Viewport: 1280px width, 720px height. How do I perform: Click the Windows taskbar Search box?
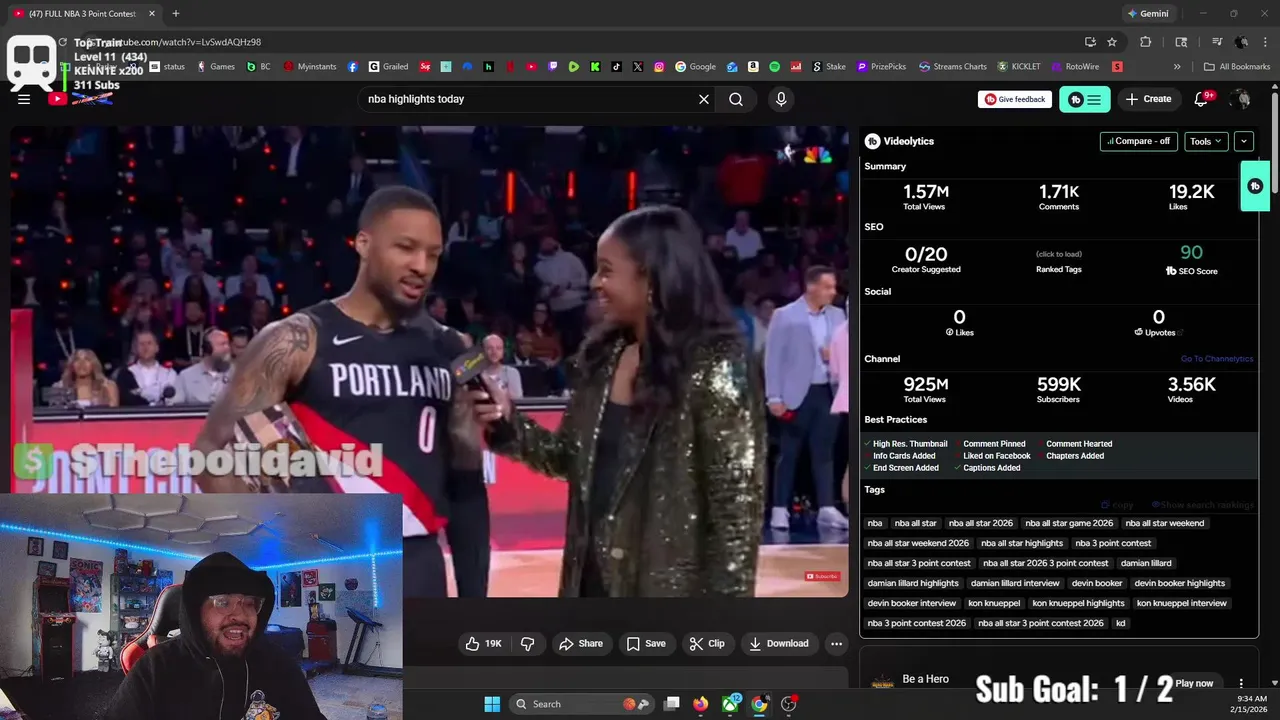click(584, 704)
